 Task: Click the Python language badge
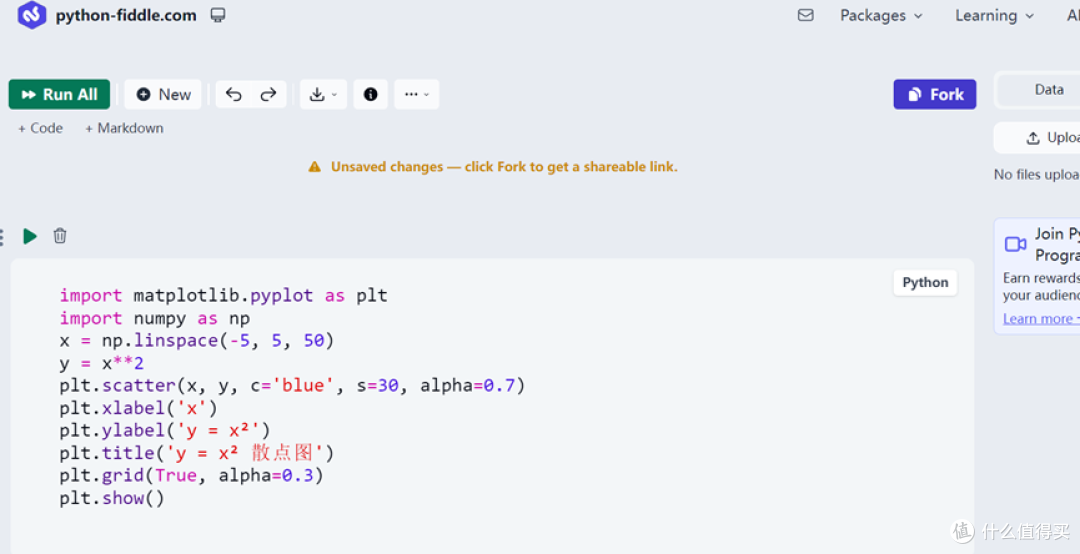[925, 283]
